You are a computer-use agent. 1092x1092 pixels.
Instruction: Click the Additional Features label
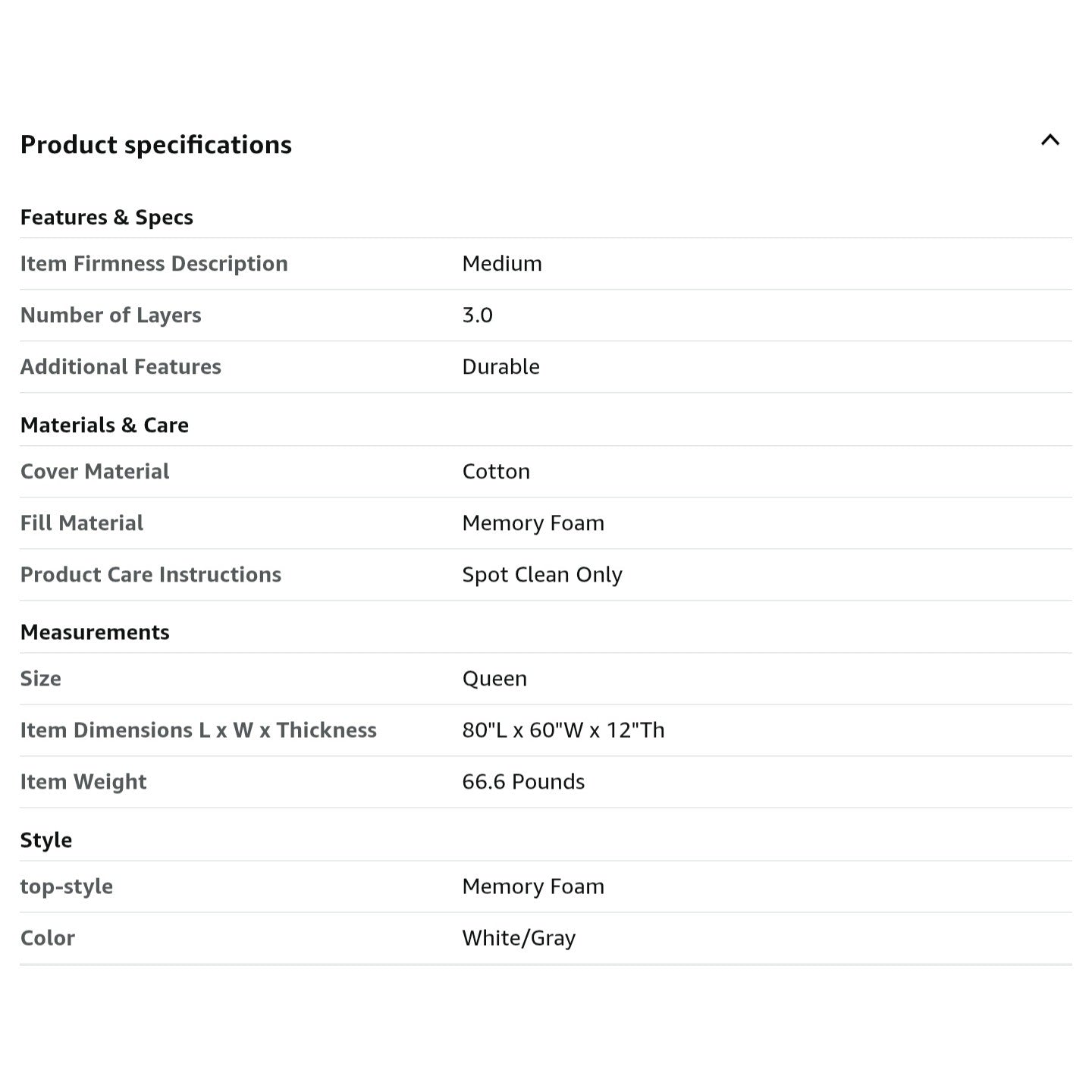[x=121, y=367]
